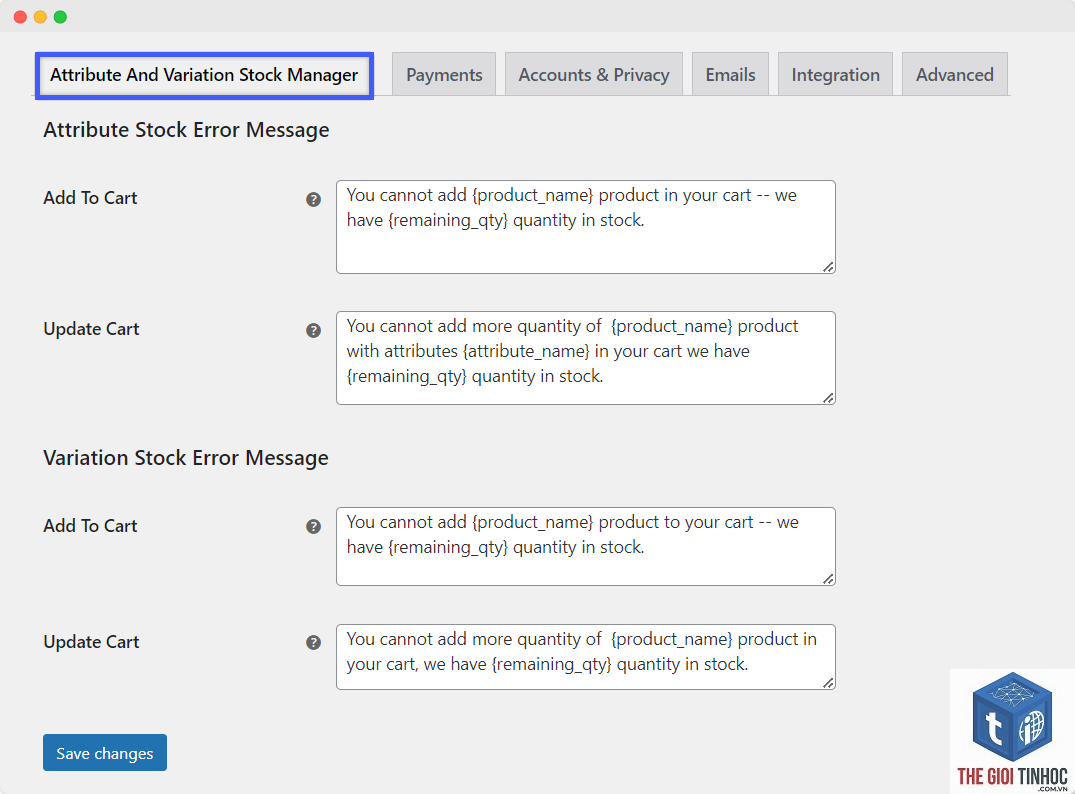The width and height of the screenshot is (1075, 794).
Task: Click the Update Cart label under Variation Stock
Action: [91, 642]
